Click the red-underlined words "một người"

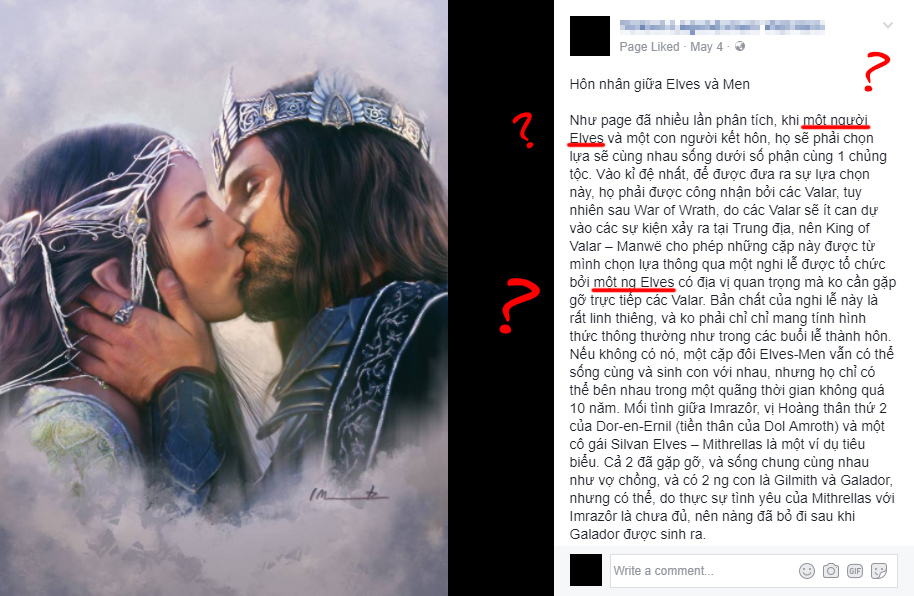click(x=835, y=120)
